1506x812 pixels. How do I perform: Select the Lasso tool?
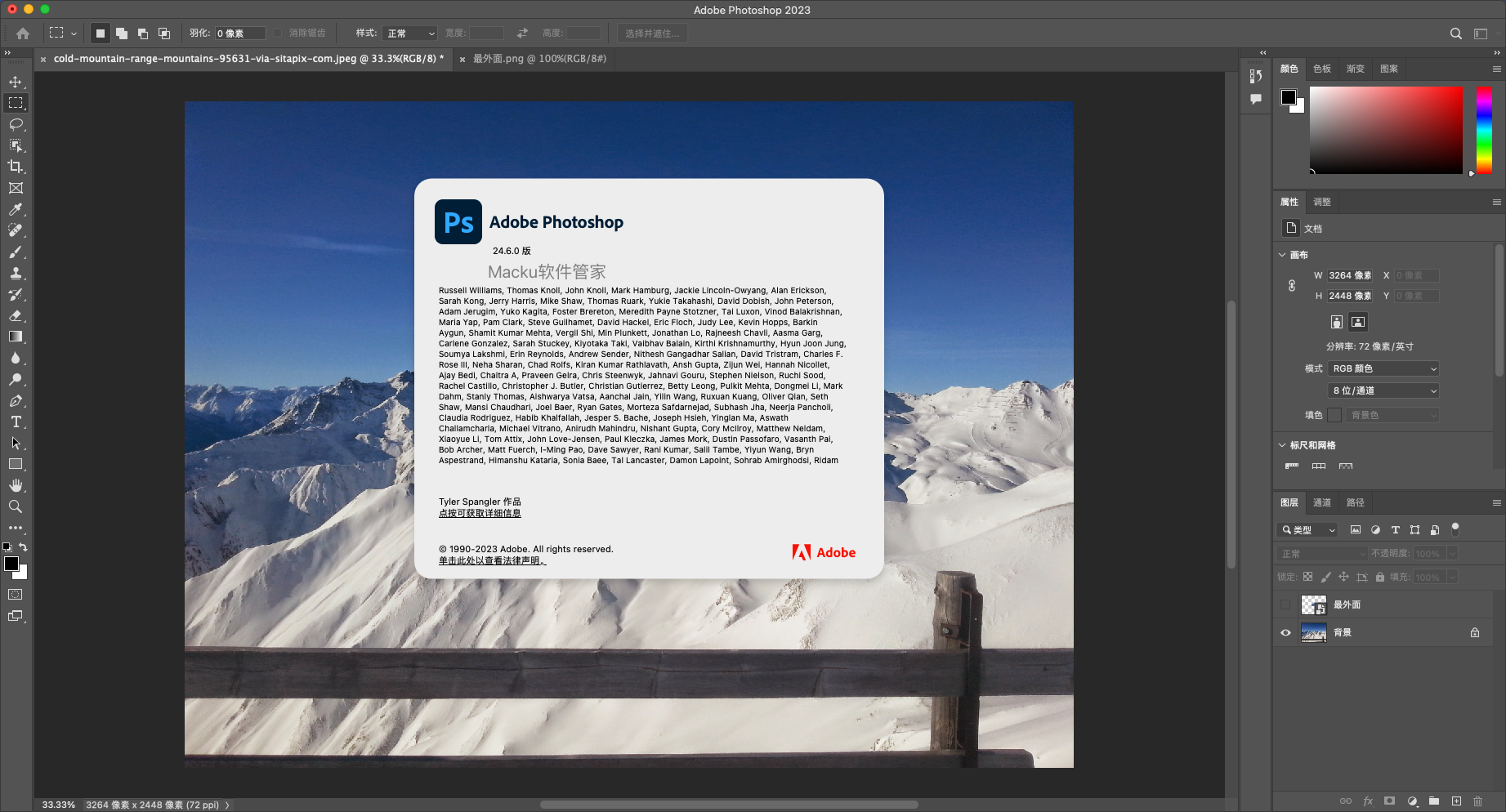tap(16, 124)
